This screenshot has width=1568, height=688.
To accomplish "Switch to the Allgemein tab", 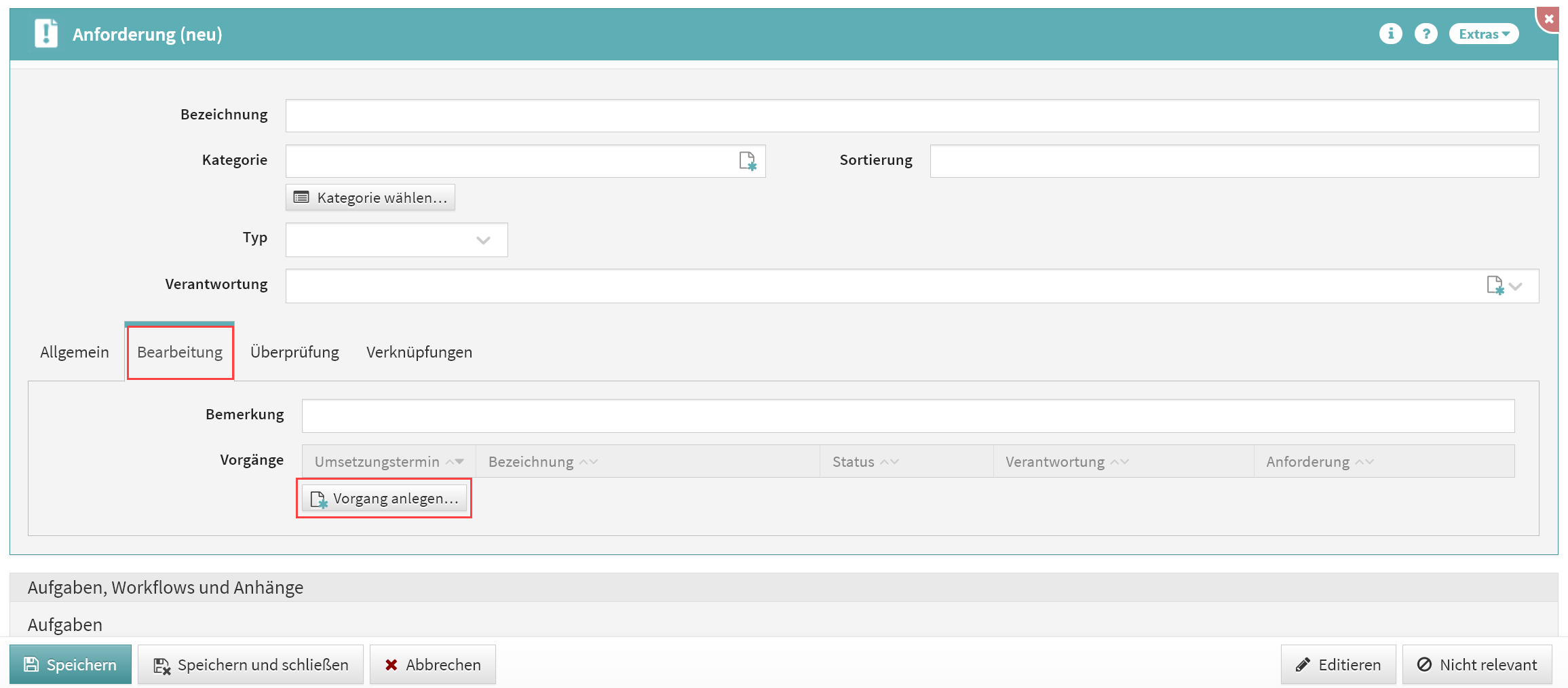I will (x=75, y=352).
